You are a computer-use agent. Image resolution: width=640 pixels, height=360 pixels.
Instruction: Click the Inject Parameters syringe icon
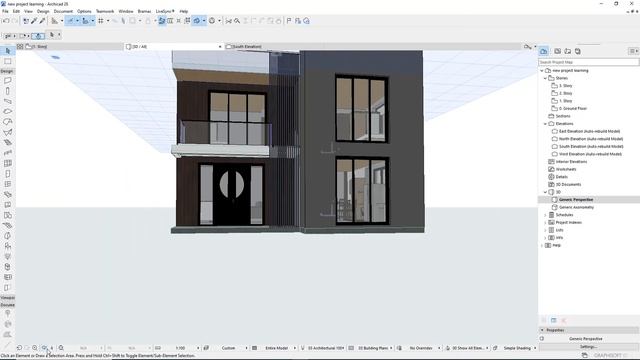[42, 21]
